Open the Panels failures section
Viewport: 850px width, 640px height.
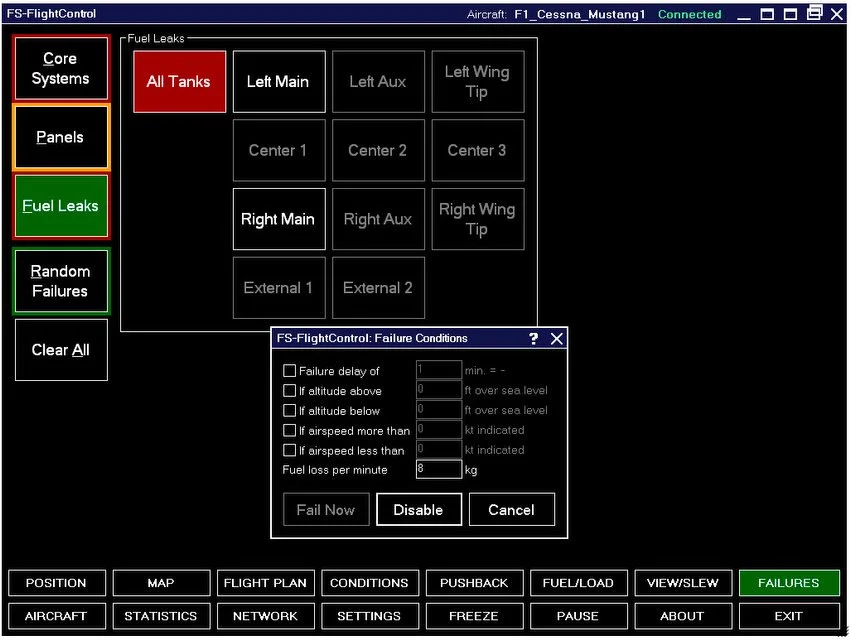60,137
